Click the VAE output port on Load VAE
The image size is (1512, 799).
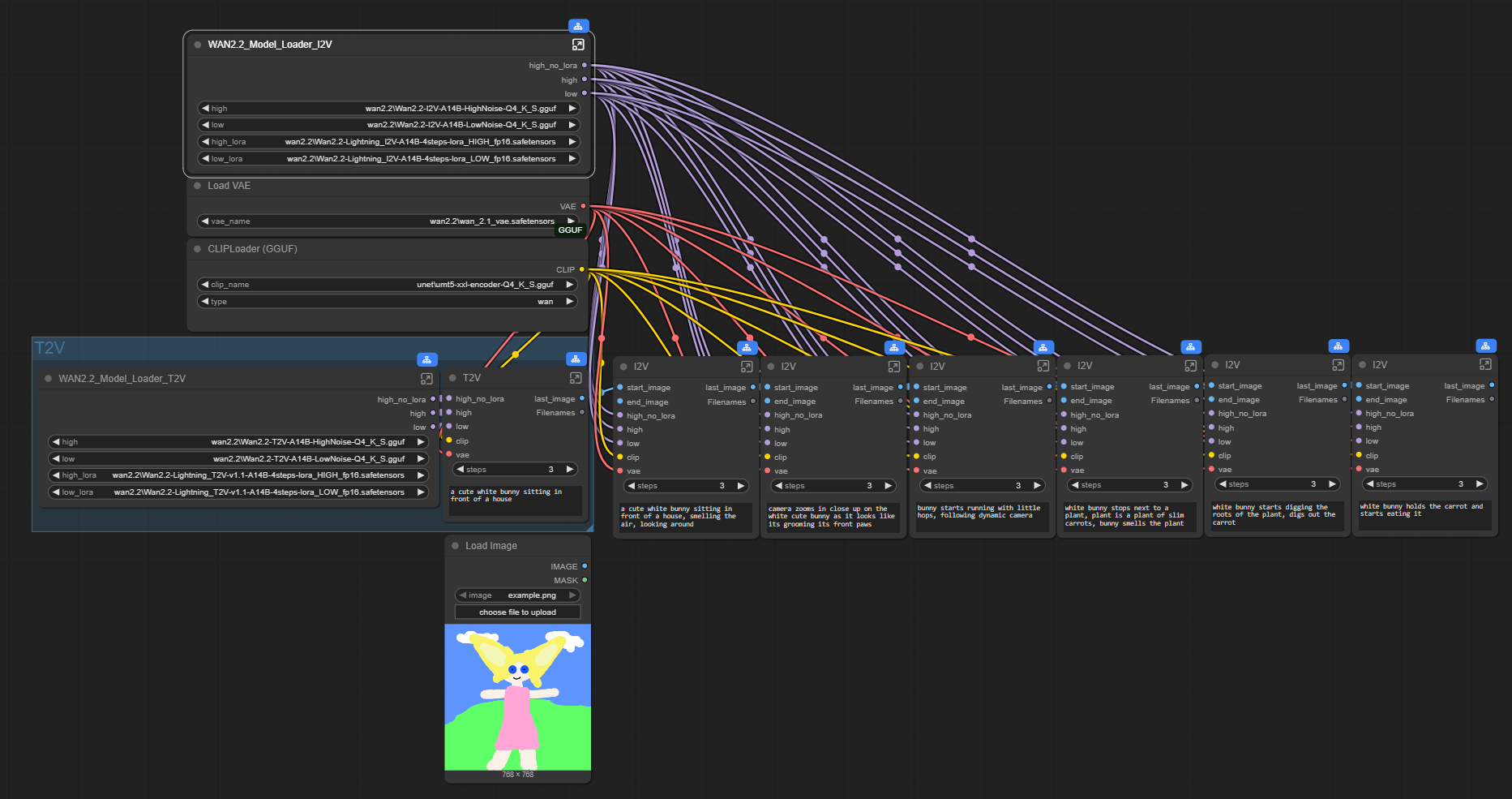click(583, 206)
